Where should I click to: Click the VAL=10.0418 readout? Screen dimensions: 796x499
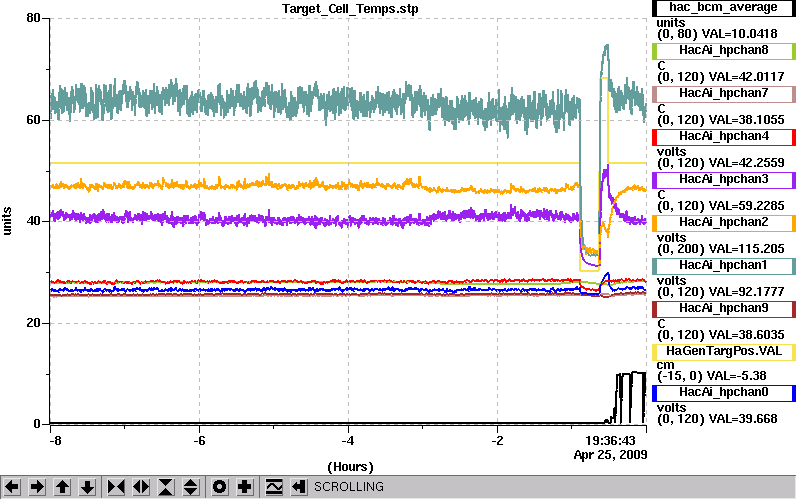click(x=739, y=34)
